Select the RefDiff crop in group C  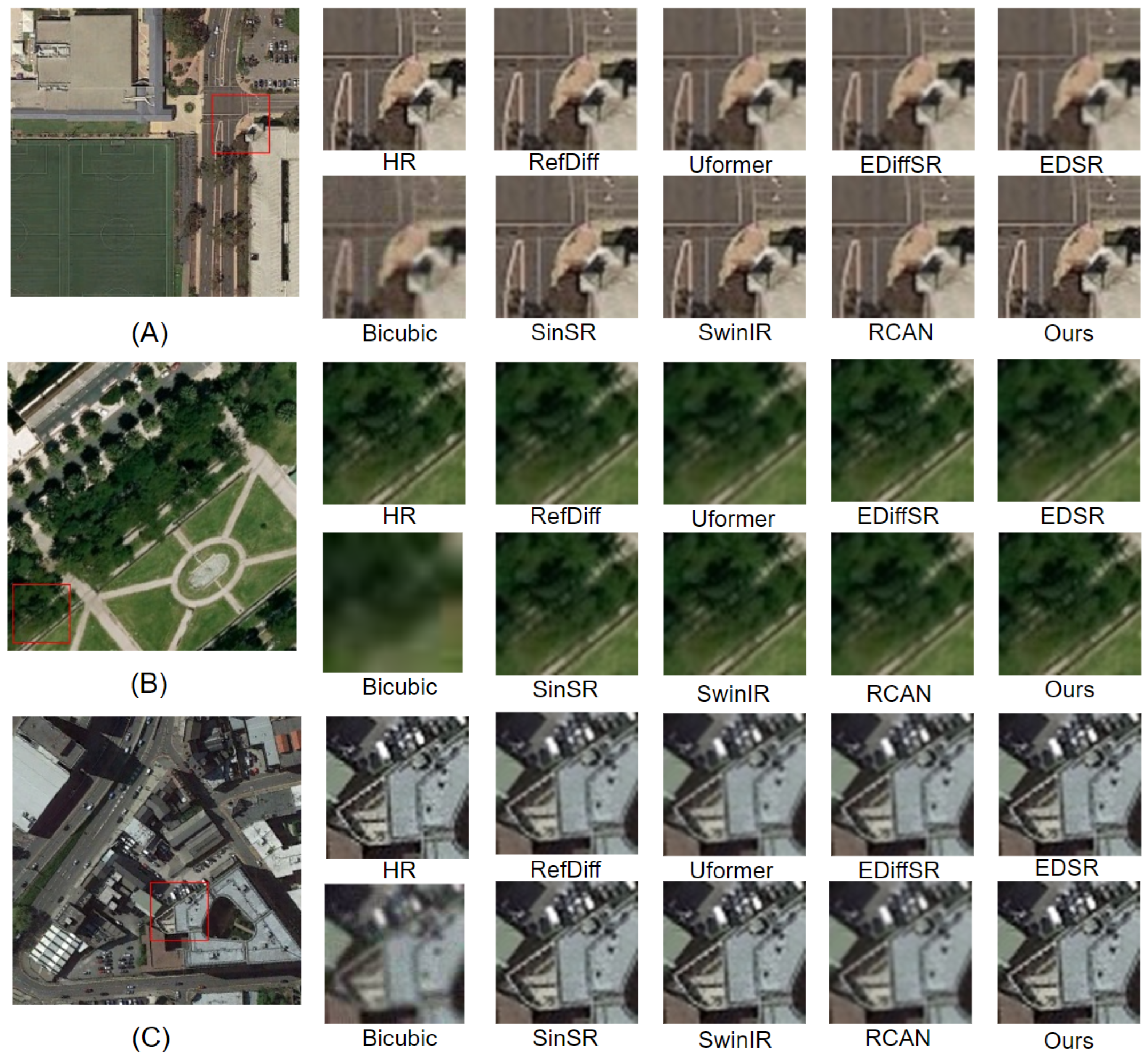coord(567,783)
